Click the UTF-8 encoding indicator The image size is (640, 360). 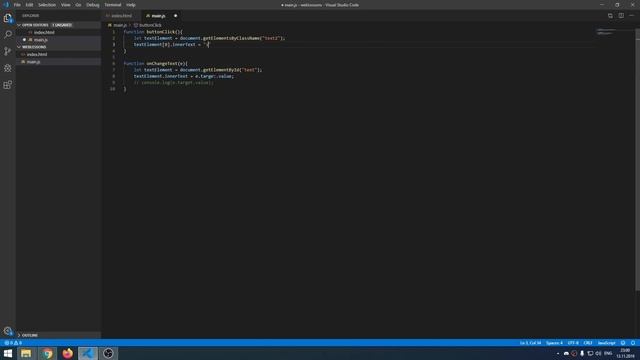point(573,343)
